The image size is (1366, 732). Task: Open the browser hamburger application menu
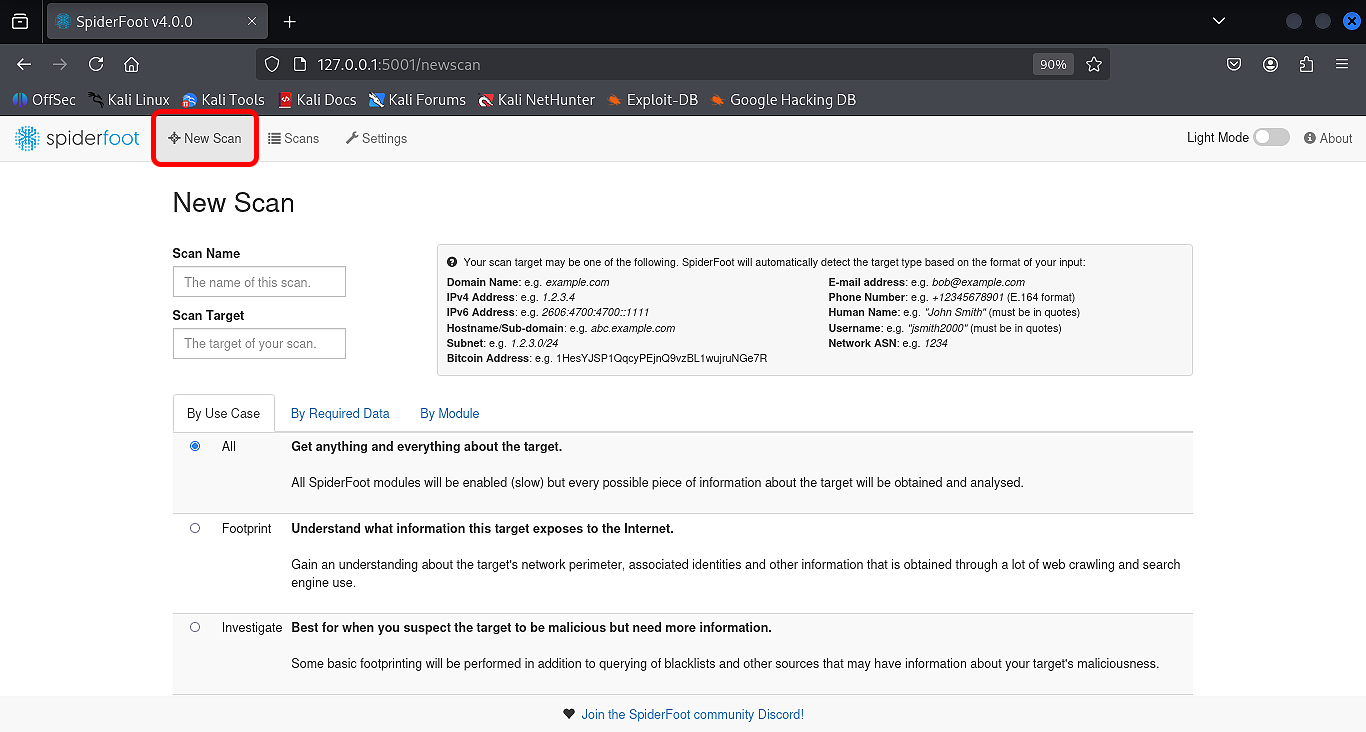[1342, 64]
